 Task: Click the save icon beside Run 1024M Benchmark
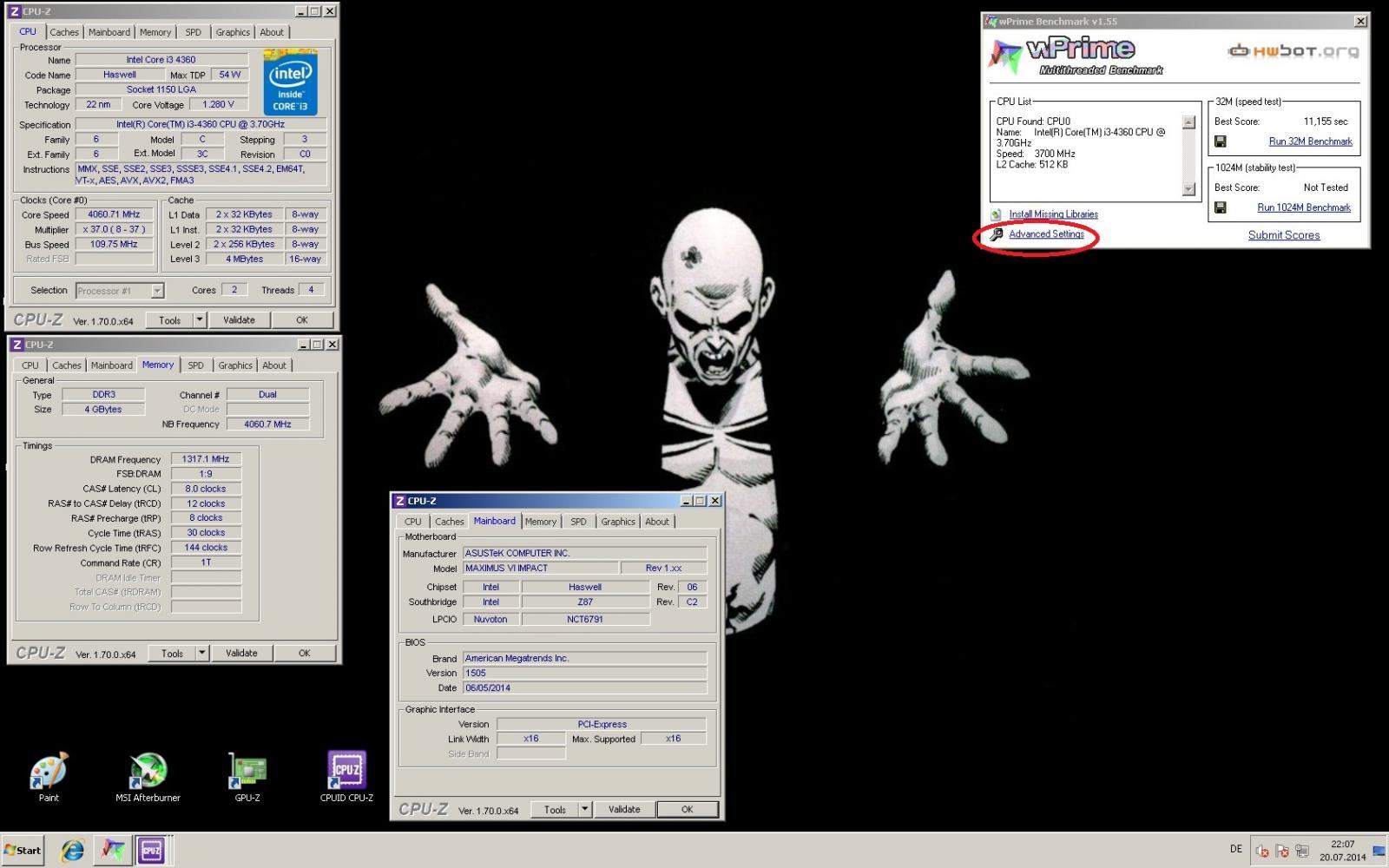click(1220, 207)
